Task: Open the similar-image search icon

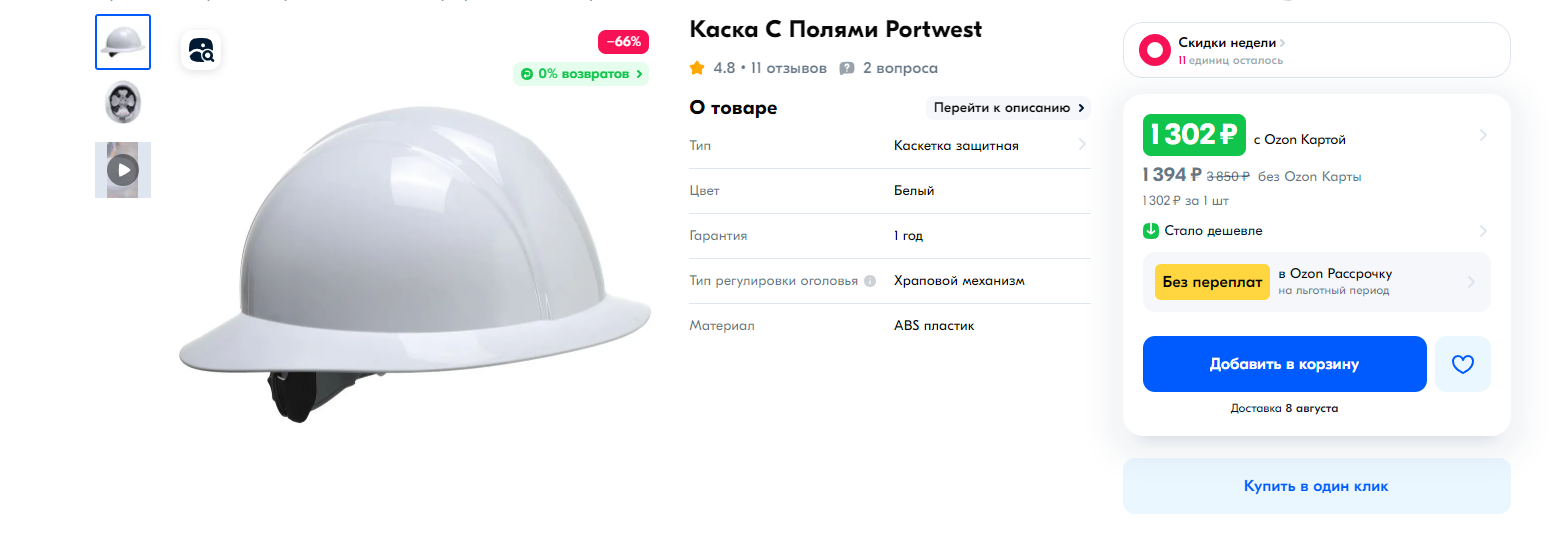Action: pos(201,50)
